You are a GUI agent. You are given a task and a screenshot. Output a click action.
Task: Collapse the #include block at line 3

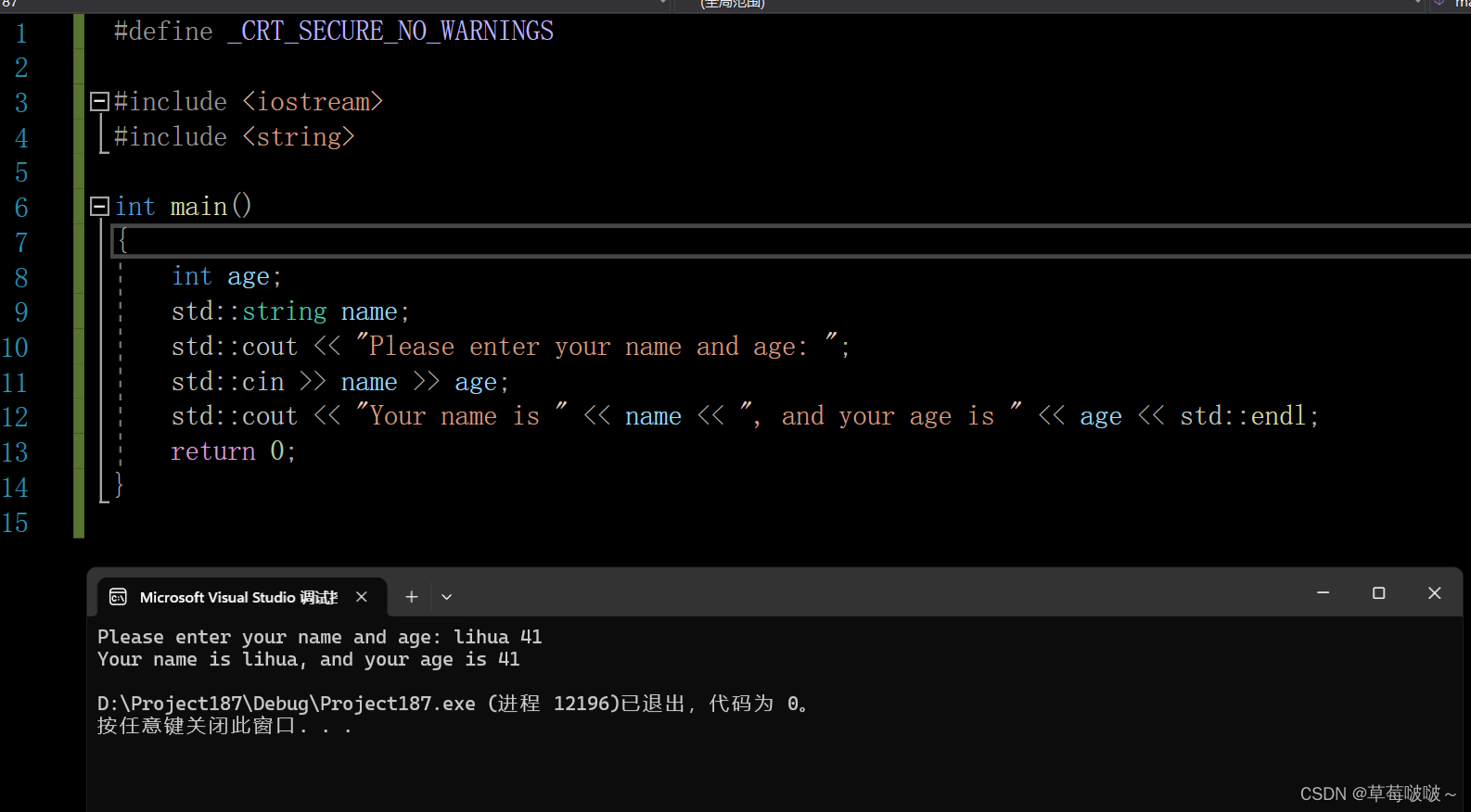pyautogui.click(x=99, y=101)
